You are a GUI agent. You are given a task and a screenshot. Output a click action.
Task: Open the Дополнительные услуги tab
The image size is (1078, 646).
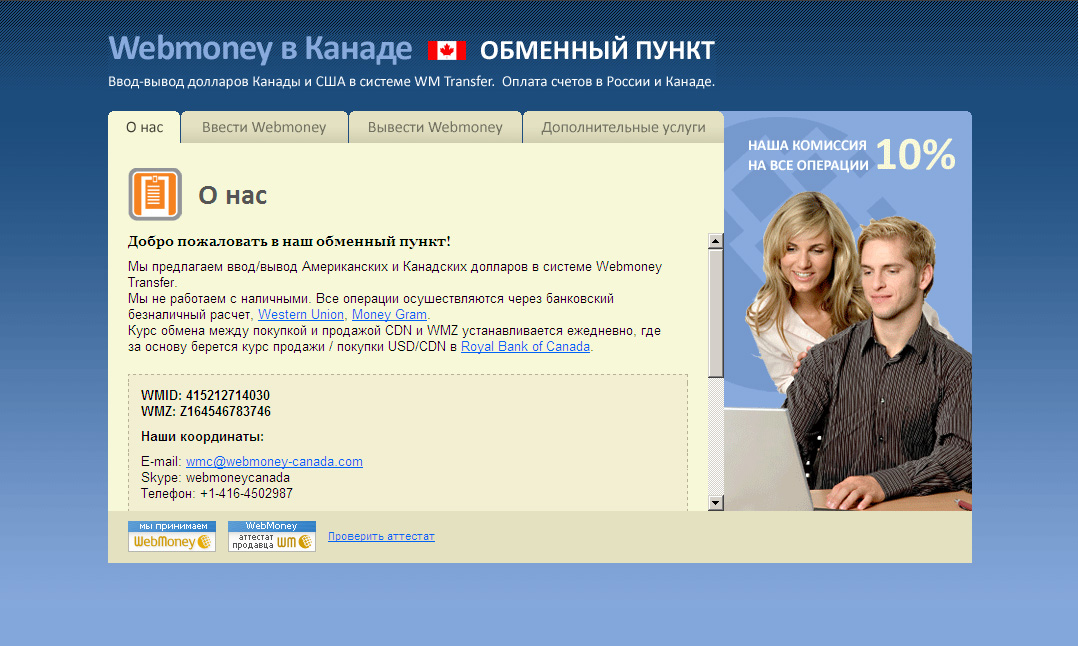(x=622, y=127)
